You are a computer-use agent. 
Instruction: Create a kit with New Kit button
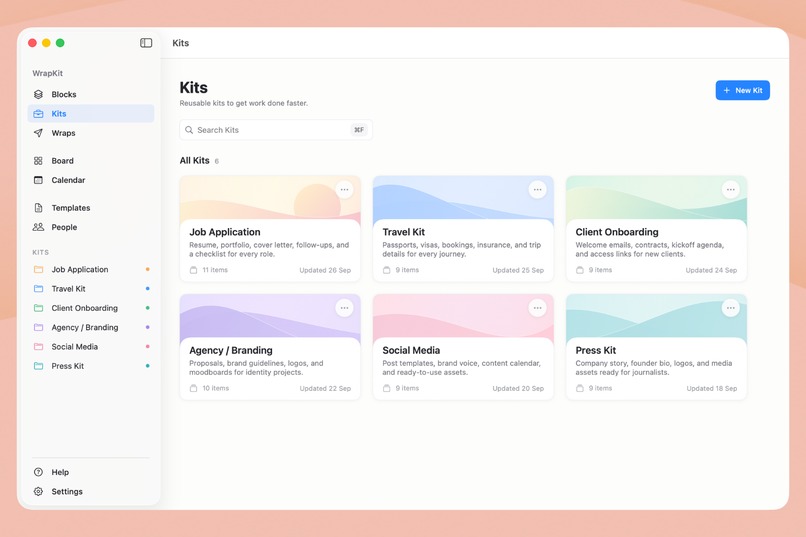[x=742, y=90]
